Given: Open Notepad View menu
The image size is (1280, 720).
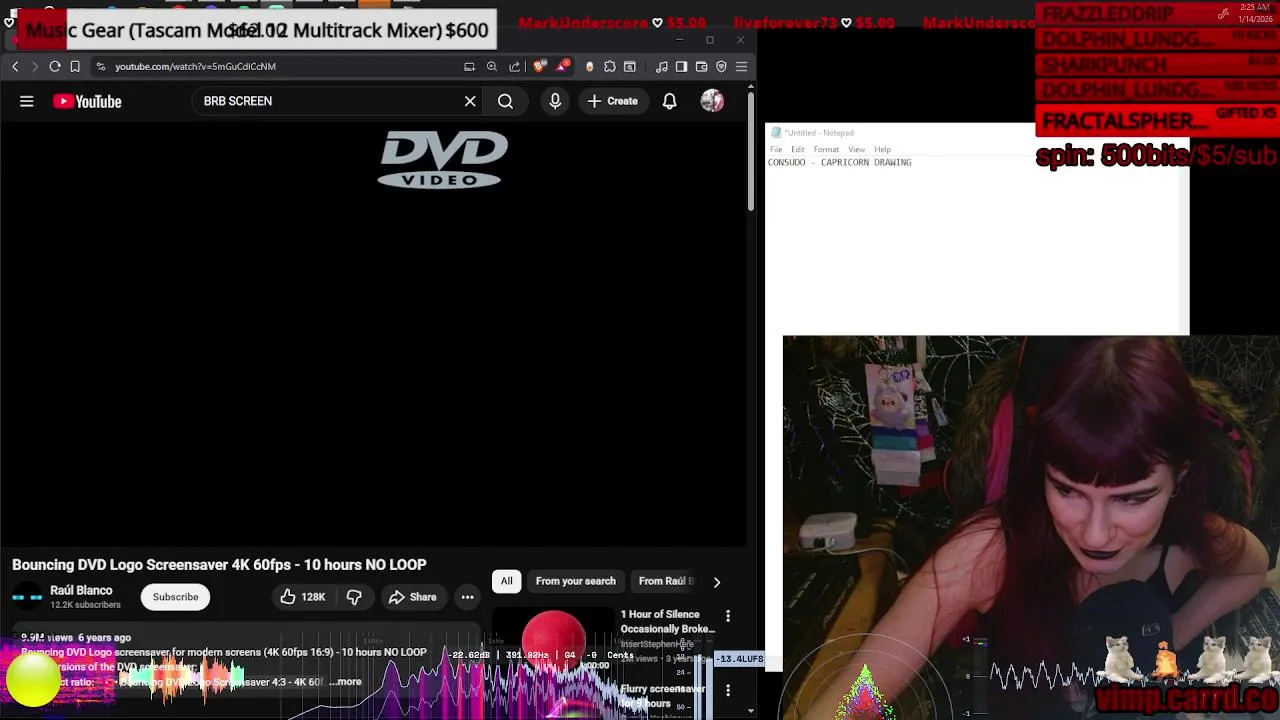Looking at the screenshot, I should point(856,149).
